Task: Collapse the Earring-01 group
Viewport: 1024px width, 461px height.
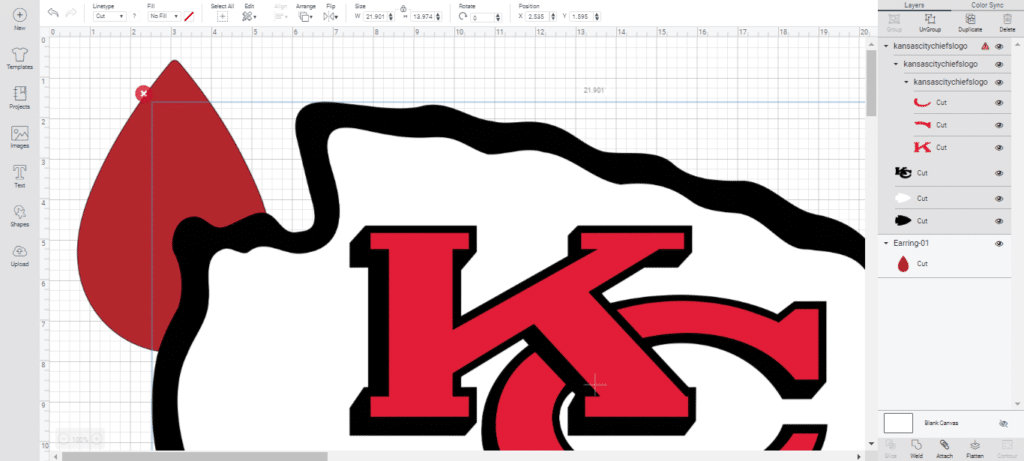Action: (x=886, y=244)
